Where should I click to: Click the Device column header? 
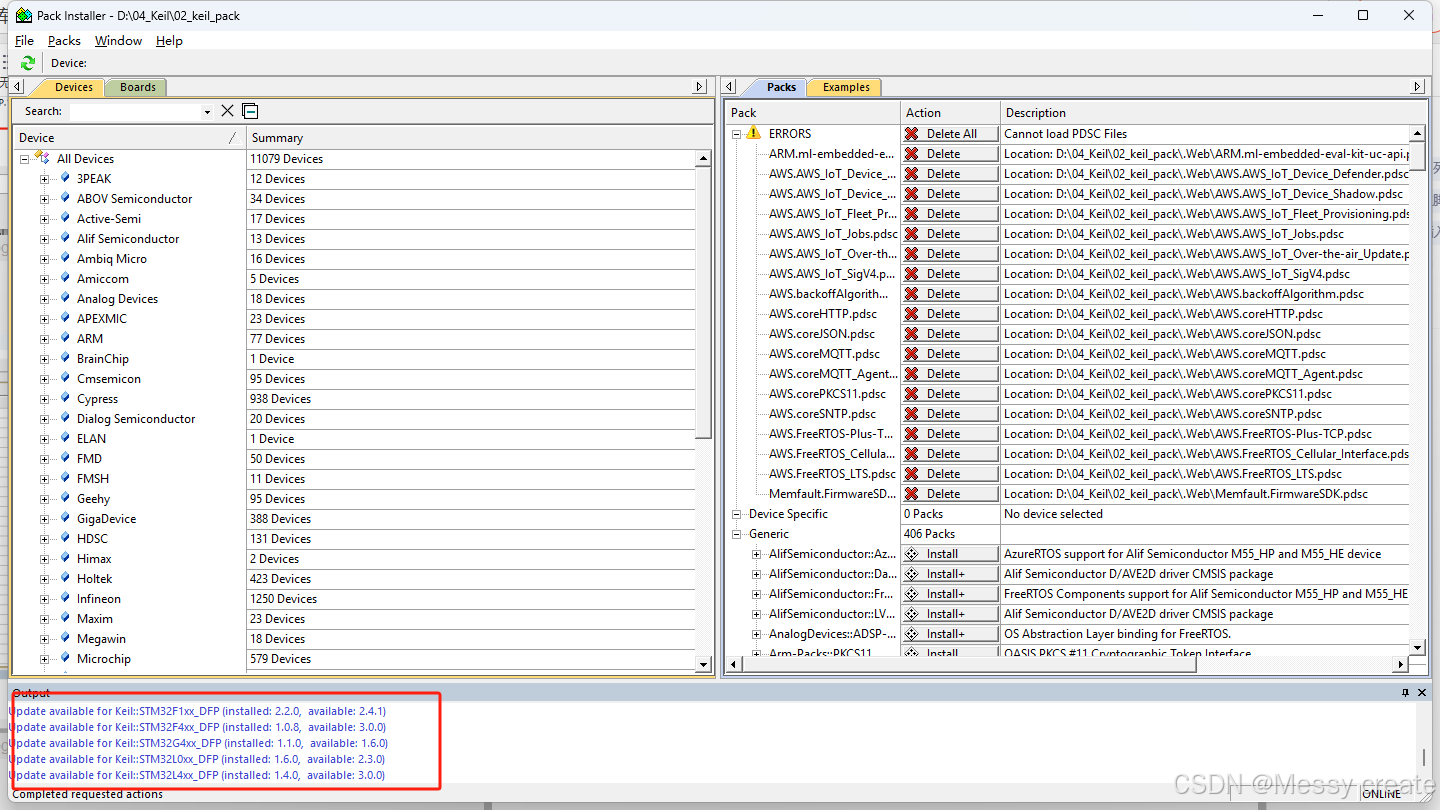pos(128,137)
